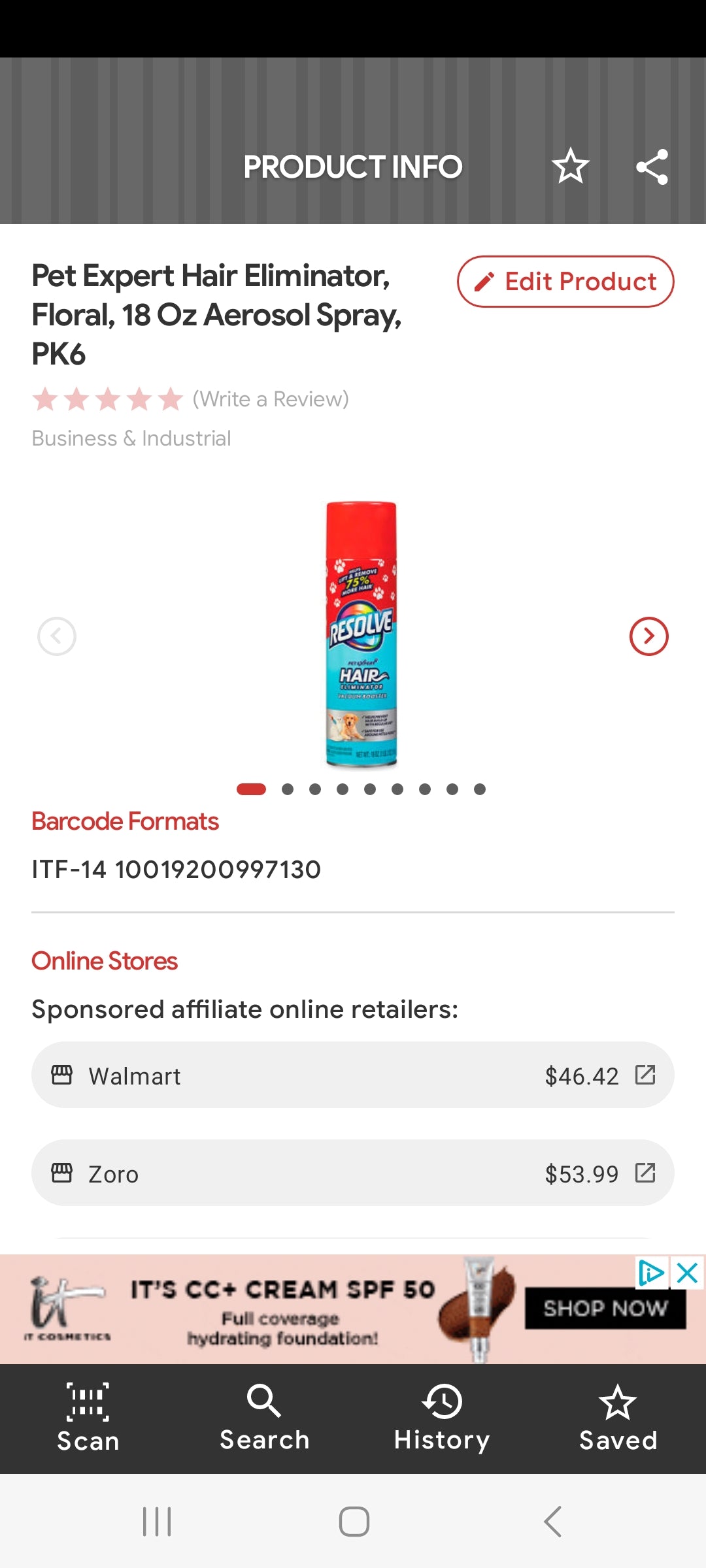Image resolution: width=706 pixels, height=1568 pixels.
Task: Open the History tab
Action: [442, 1418]
